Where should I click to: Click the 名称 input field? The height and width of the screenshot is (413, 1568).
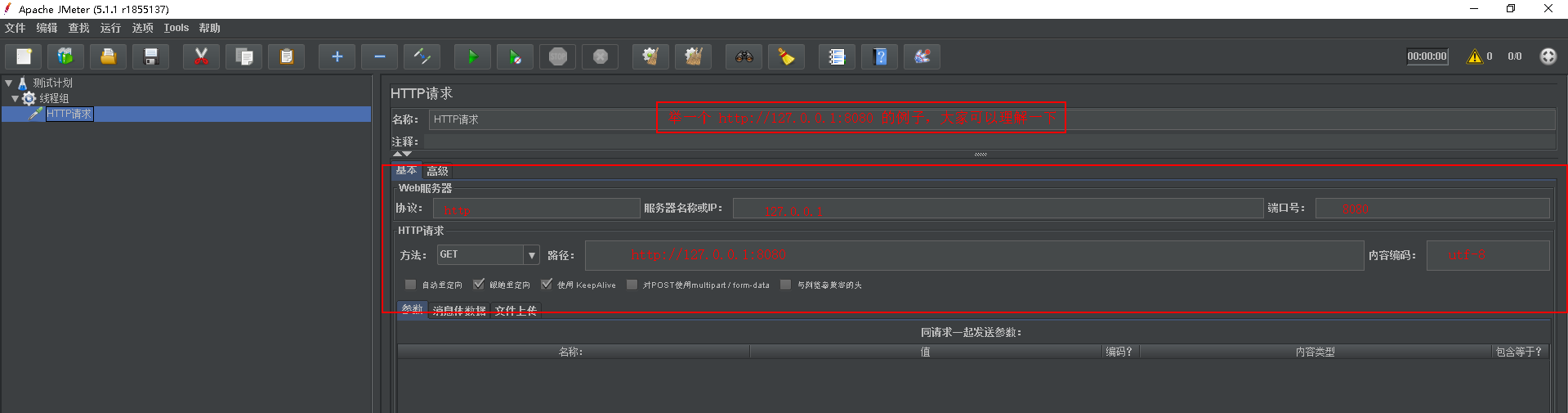992,119
